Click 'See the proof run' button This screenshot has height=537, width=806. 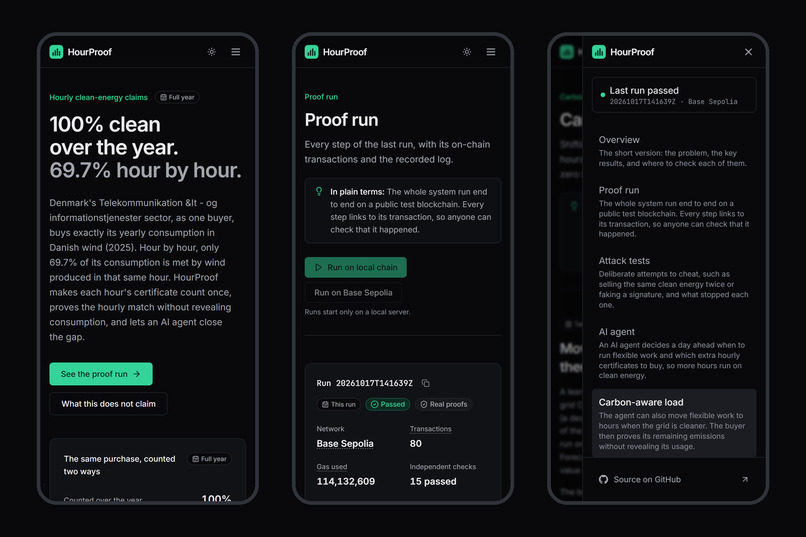point(101,374)
